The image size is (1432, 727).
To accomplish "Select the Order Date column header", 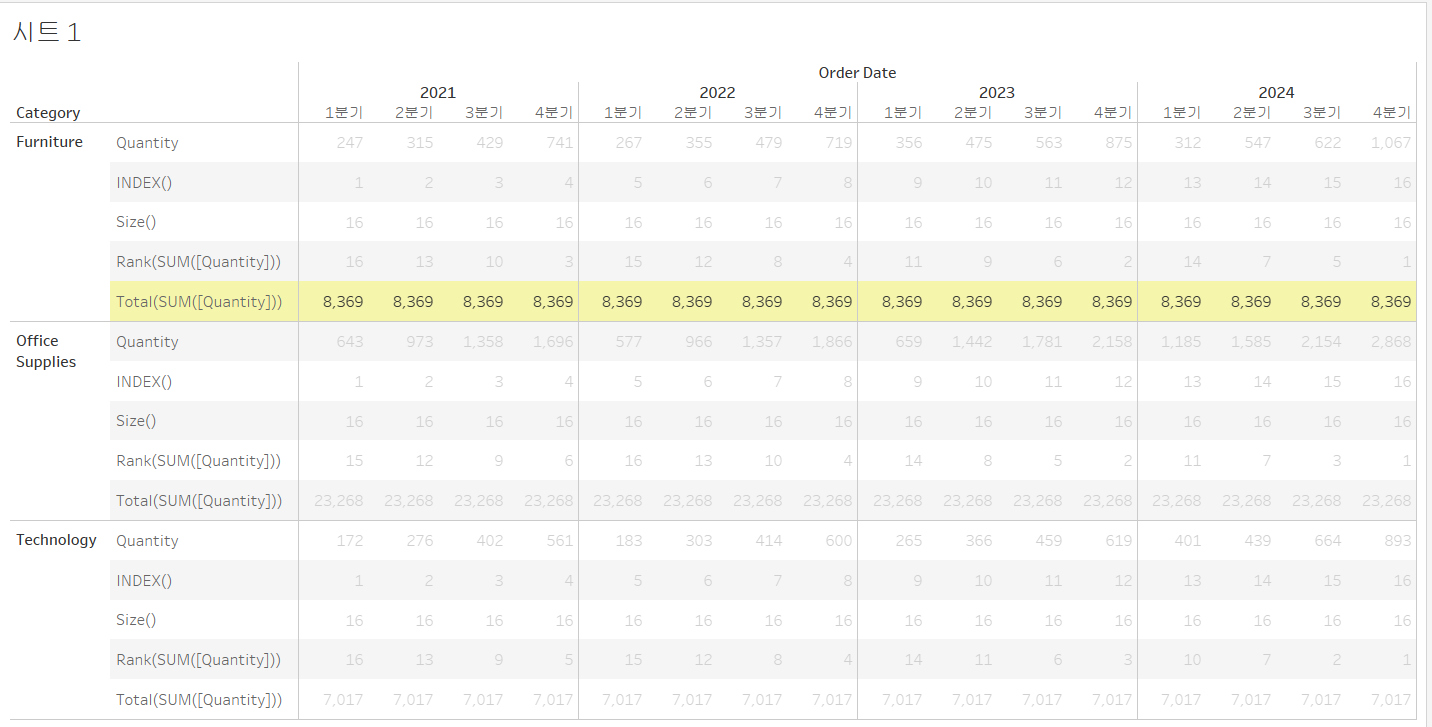I will click(x=857, y=72).
